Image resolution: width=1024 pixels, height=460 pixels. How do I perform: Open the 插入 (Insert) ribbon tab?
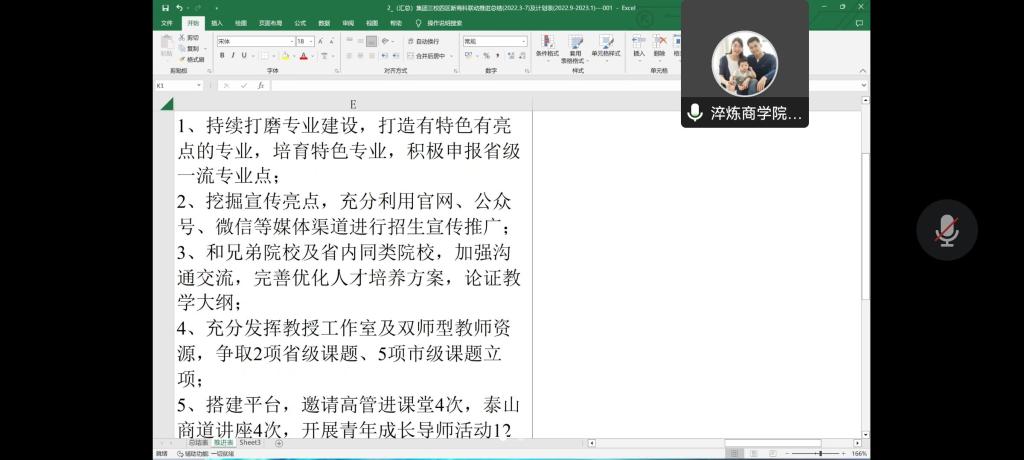[216, 22]
